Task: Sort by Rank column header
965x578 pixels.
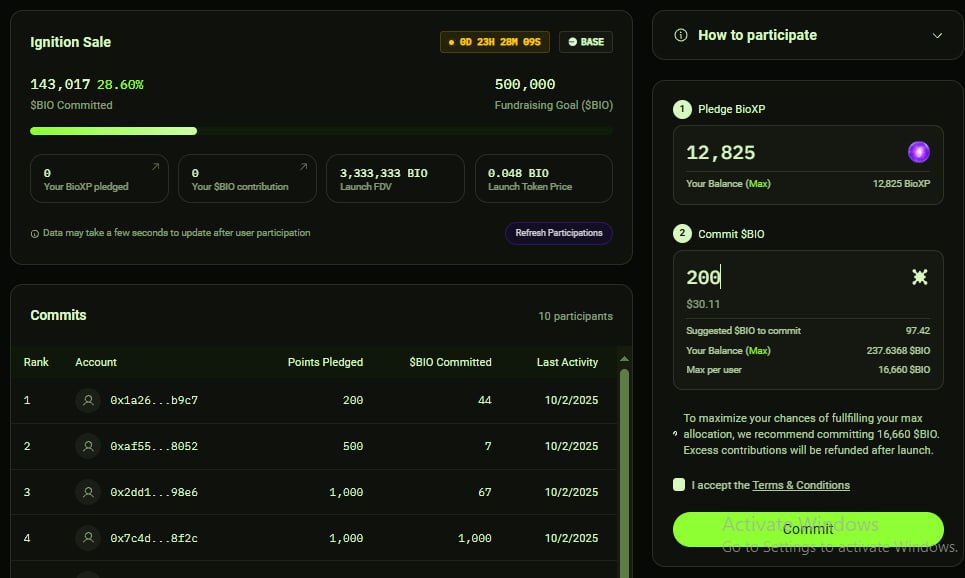Action: [36, 362]
